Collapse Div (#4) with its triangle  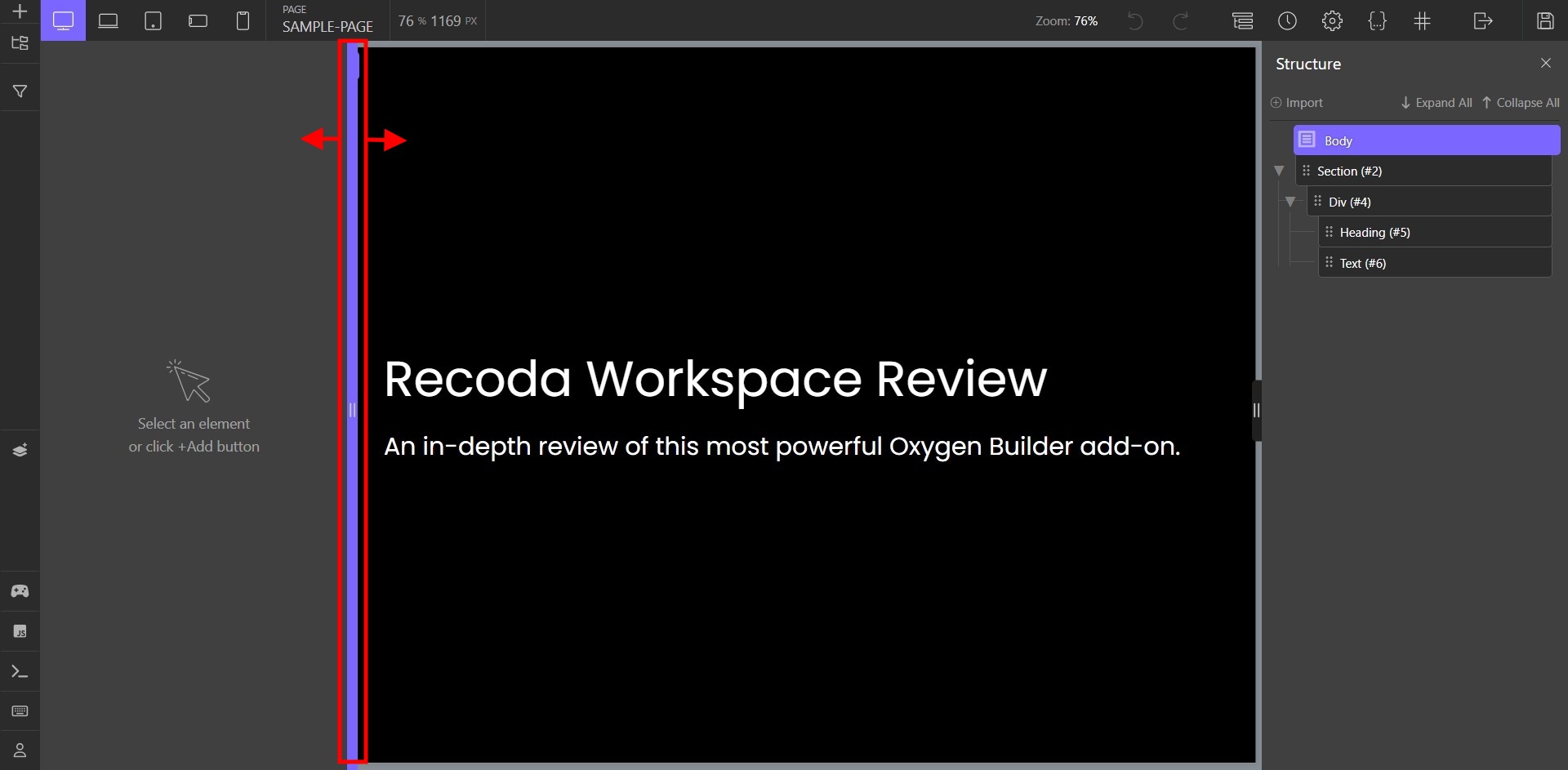click(x=1290, y=201)
